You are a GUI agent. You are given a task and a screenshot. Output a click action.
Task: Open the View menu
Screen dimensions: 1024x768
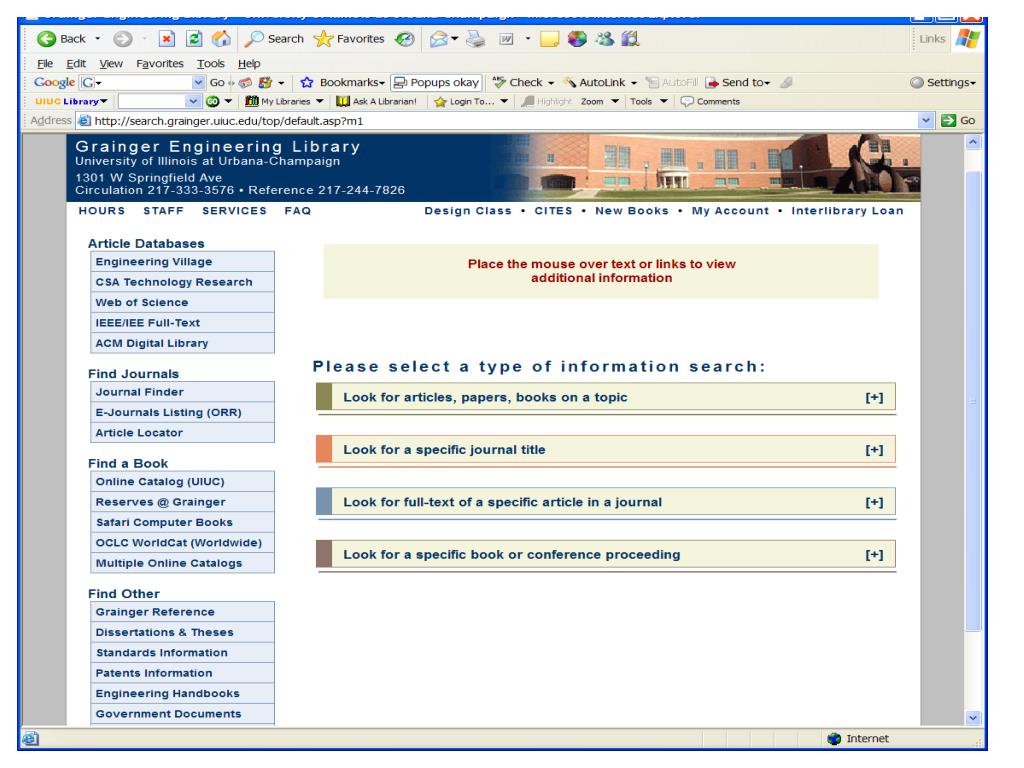click(x=110, y=63)
